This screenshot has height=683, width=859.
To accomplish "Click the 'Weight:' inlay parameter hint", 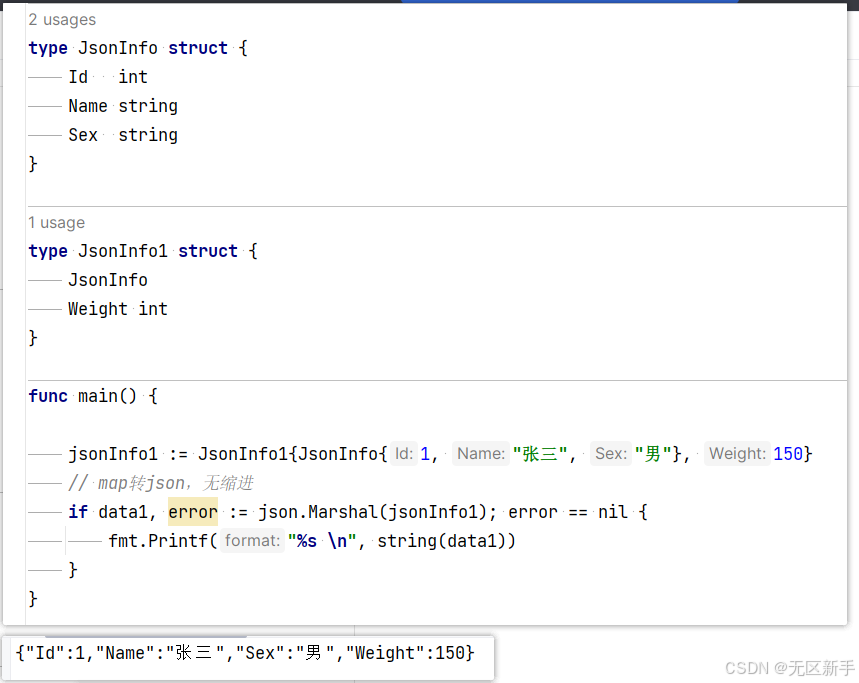I will [737, 454].
